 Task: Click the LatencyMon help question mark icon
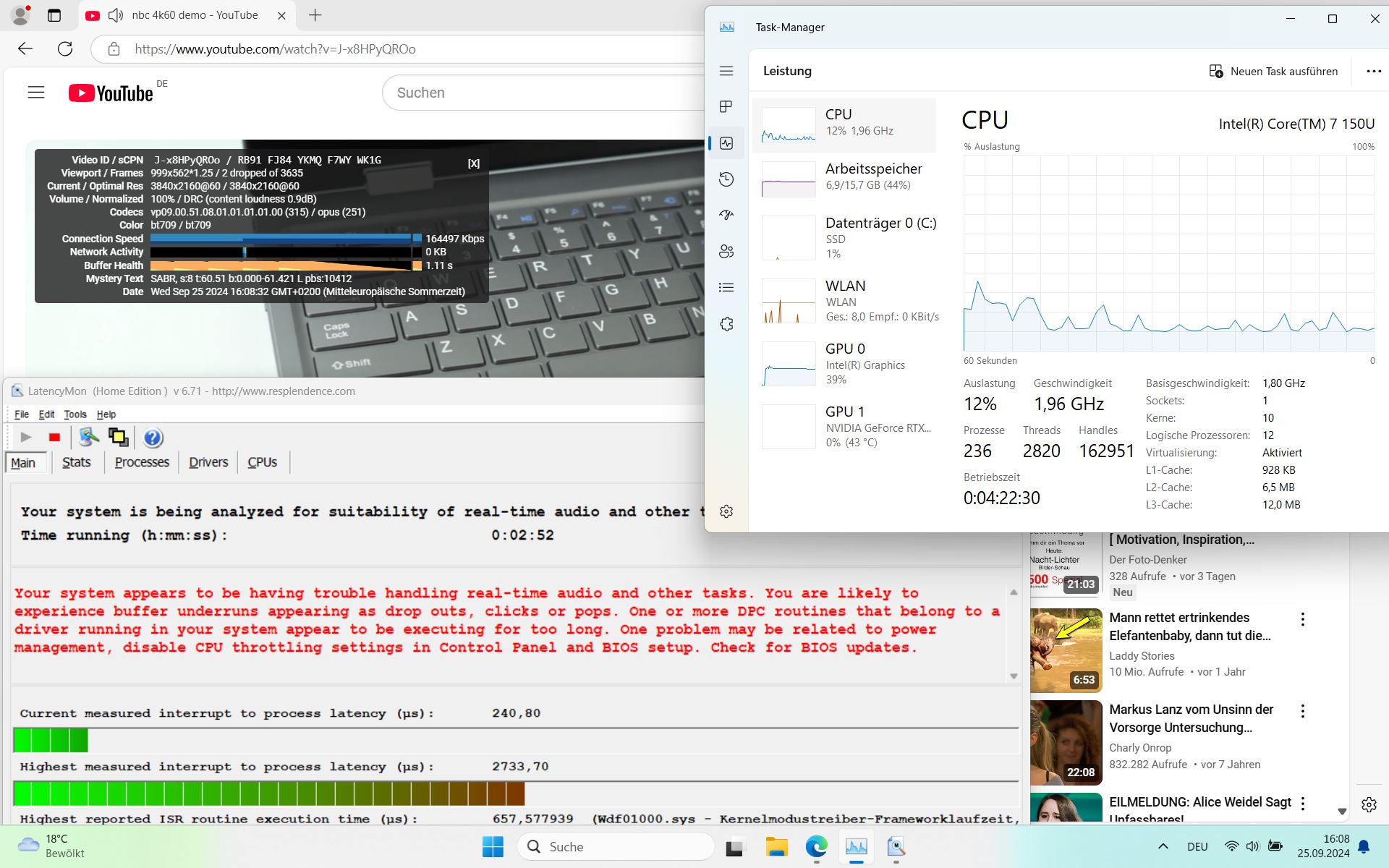point(153,438)
